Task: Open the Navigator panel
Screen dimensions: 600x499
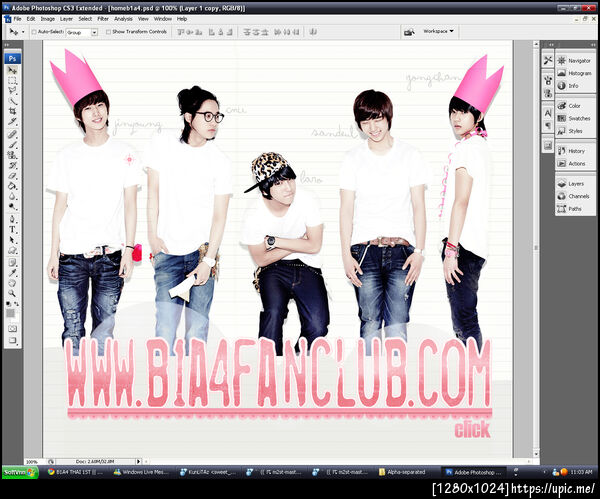Action: [575, 60]
